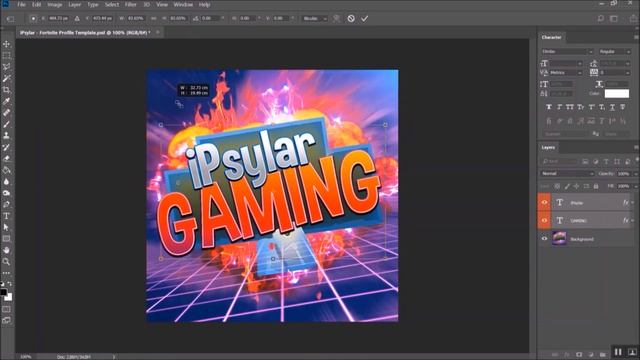
Task: Select the Rectangle shape tool
Action: [6, 238]
